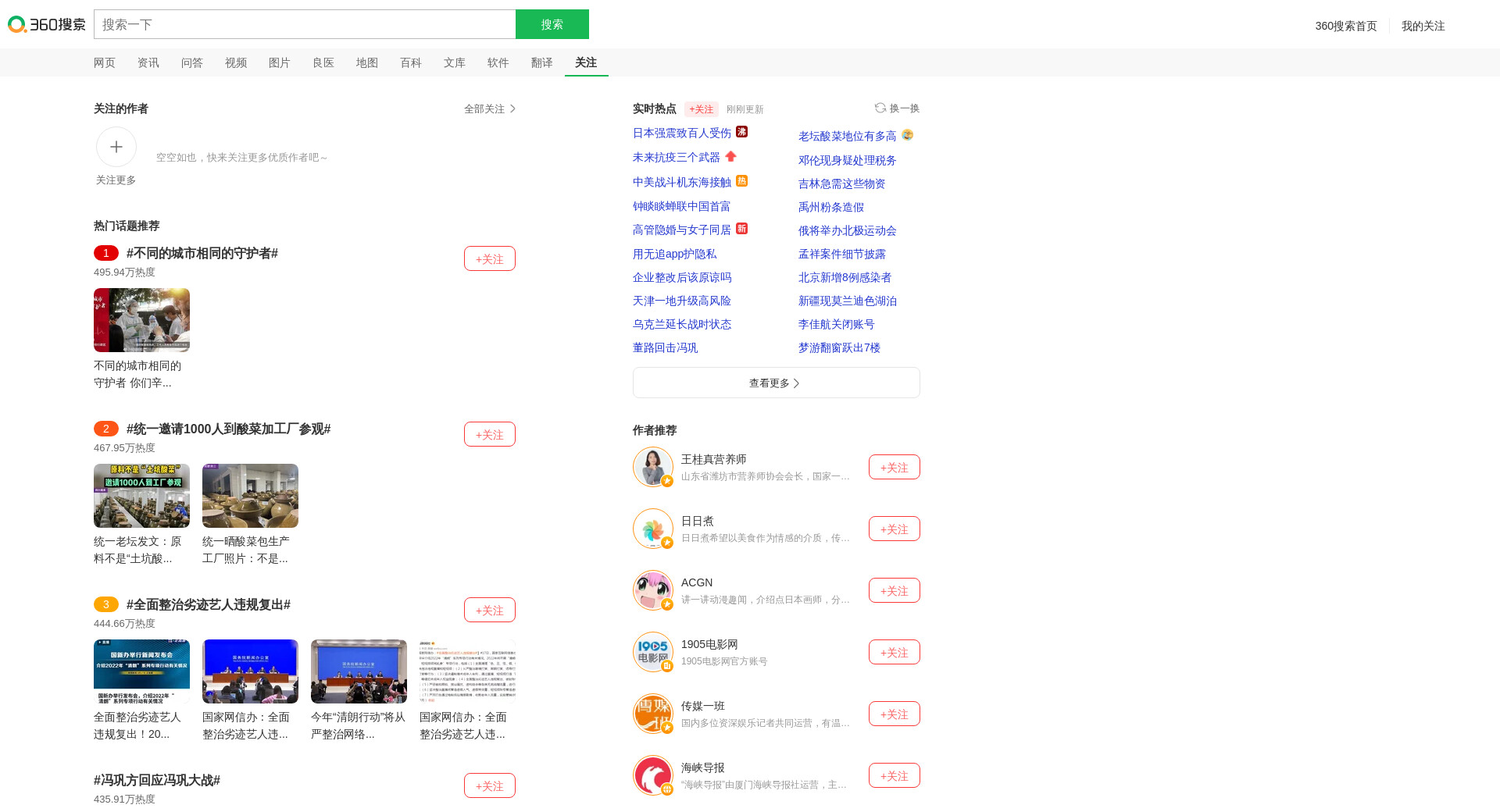Open thumbnail 统一老坛发文 article image
1500x812 pixels.
[x=141, y=496]
